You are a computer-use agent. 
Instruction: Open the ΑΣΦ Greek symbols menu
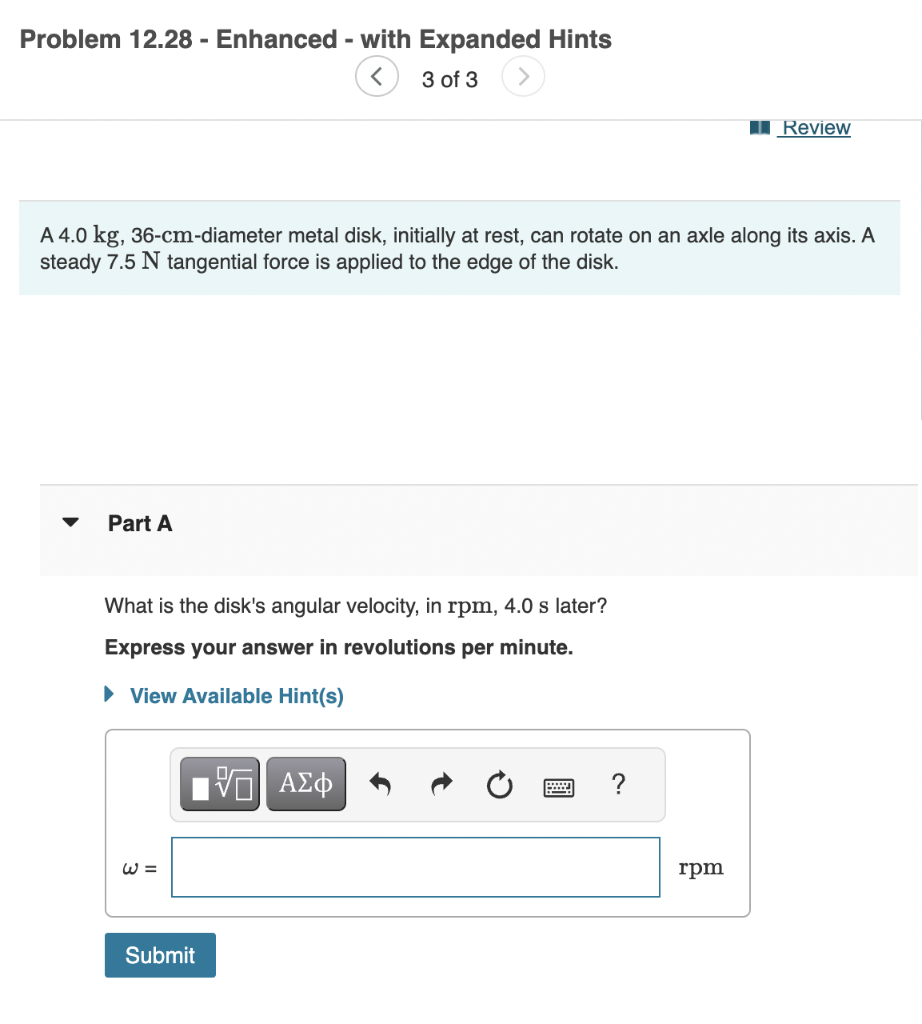tap(305, 783)
